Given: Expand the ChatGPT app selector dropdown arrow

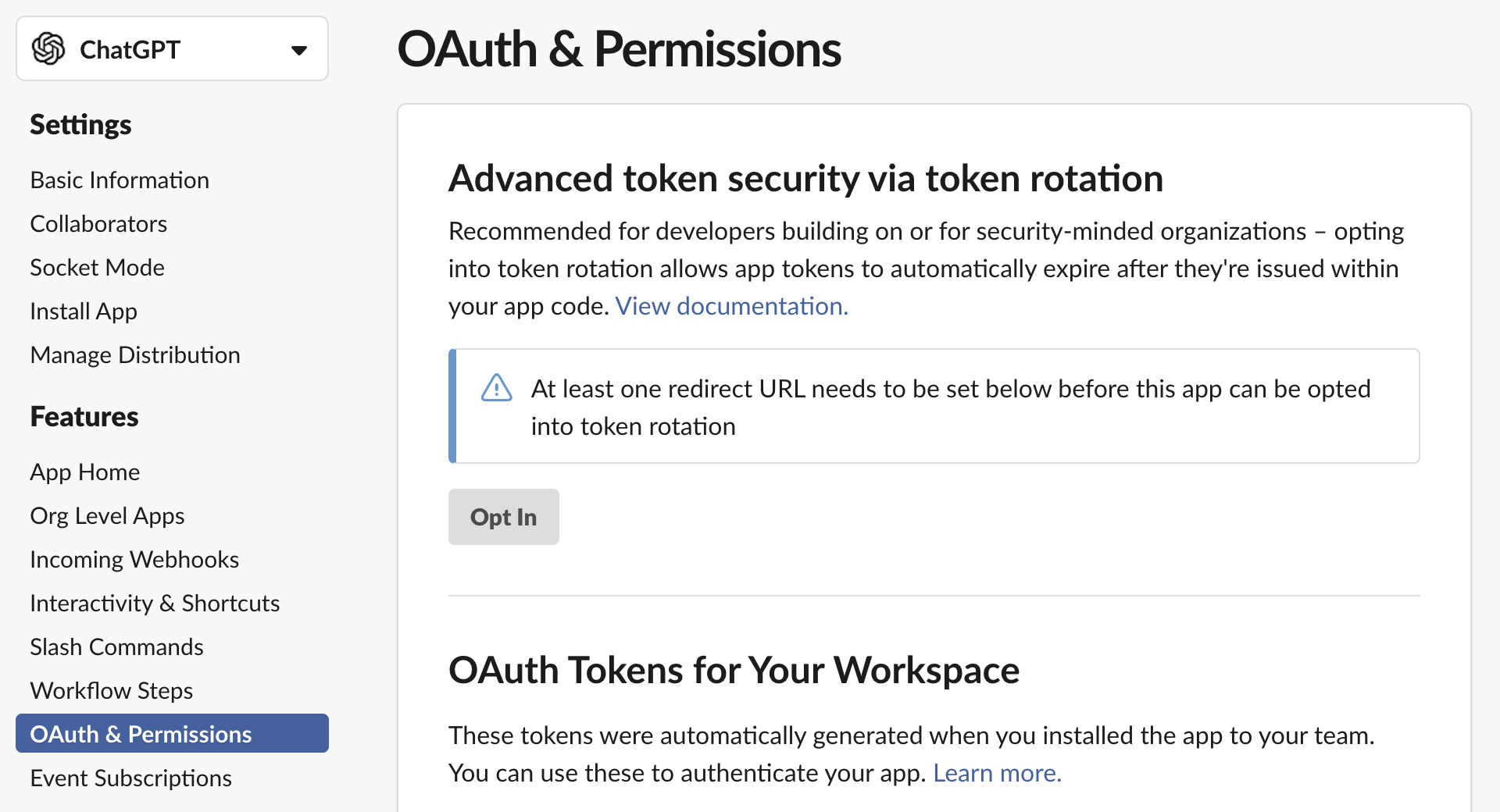Looking at the screenshot, I should click(x=298, y=51).
